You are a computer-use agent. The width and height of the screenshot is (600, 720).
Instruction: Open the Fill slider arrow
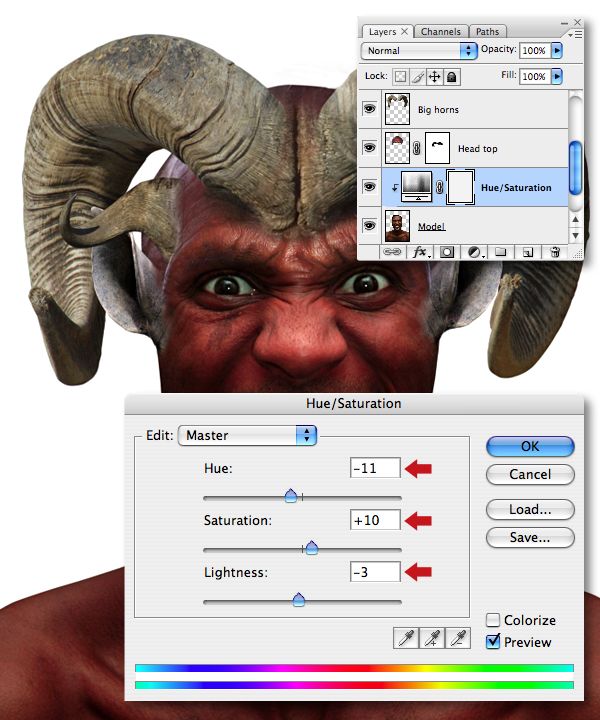(x=557, y=76)
